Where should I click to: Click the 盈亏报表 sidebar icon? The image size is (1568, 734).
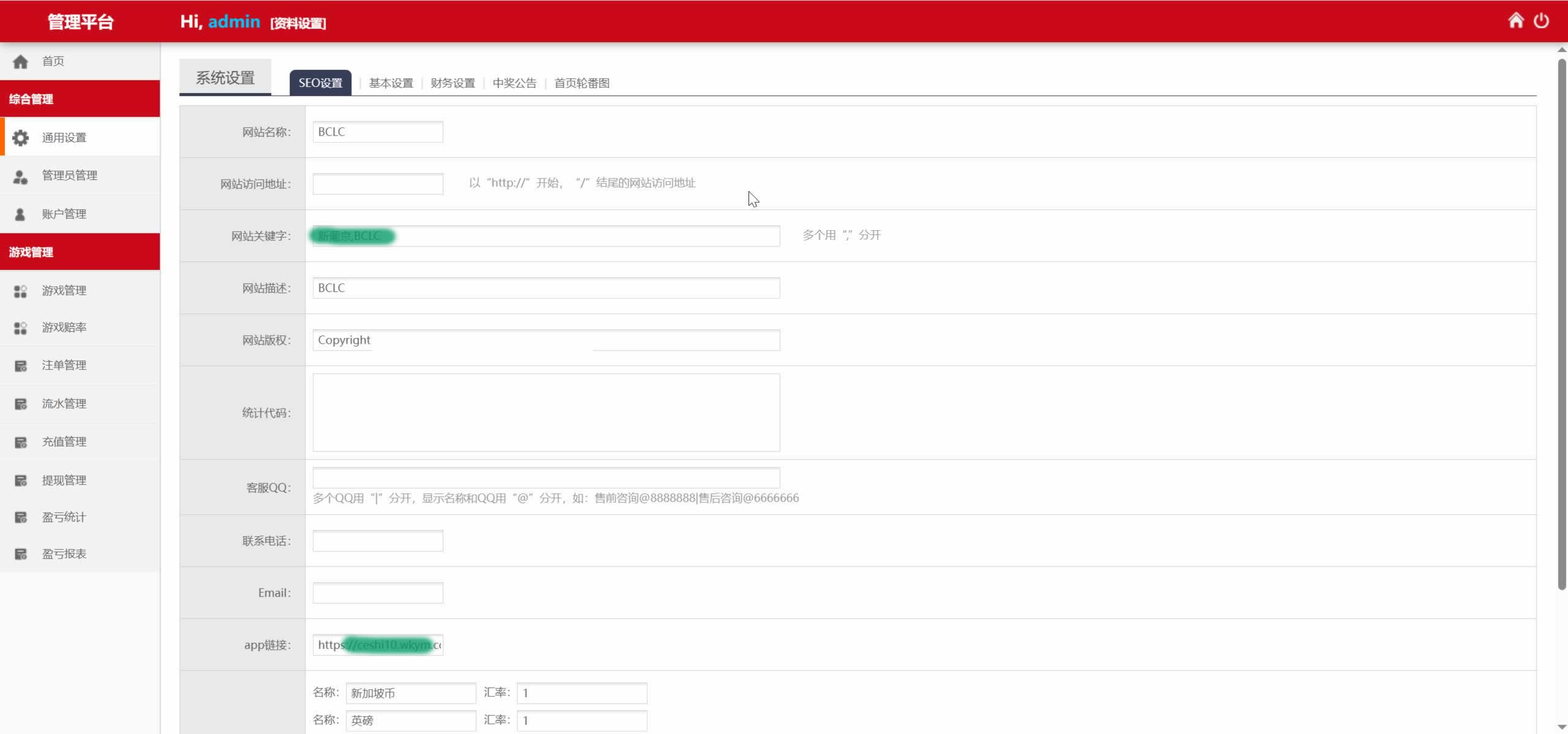[x=20, y=555]
